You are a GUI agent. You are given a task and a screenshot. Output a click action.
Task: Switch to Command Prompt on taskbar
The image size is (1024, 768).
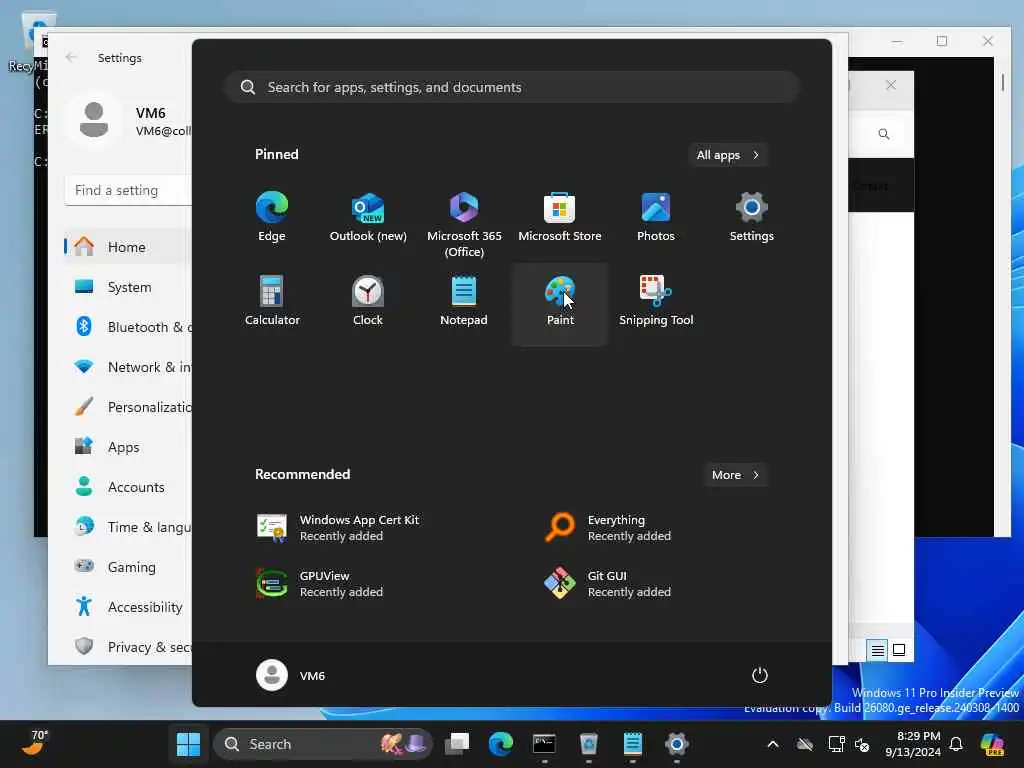(545, 744)
